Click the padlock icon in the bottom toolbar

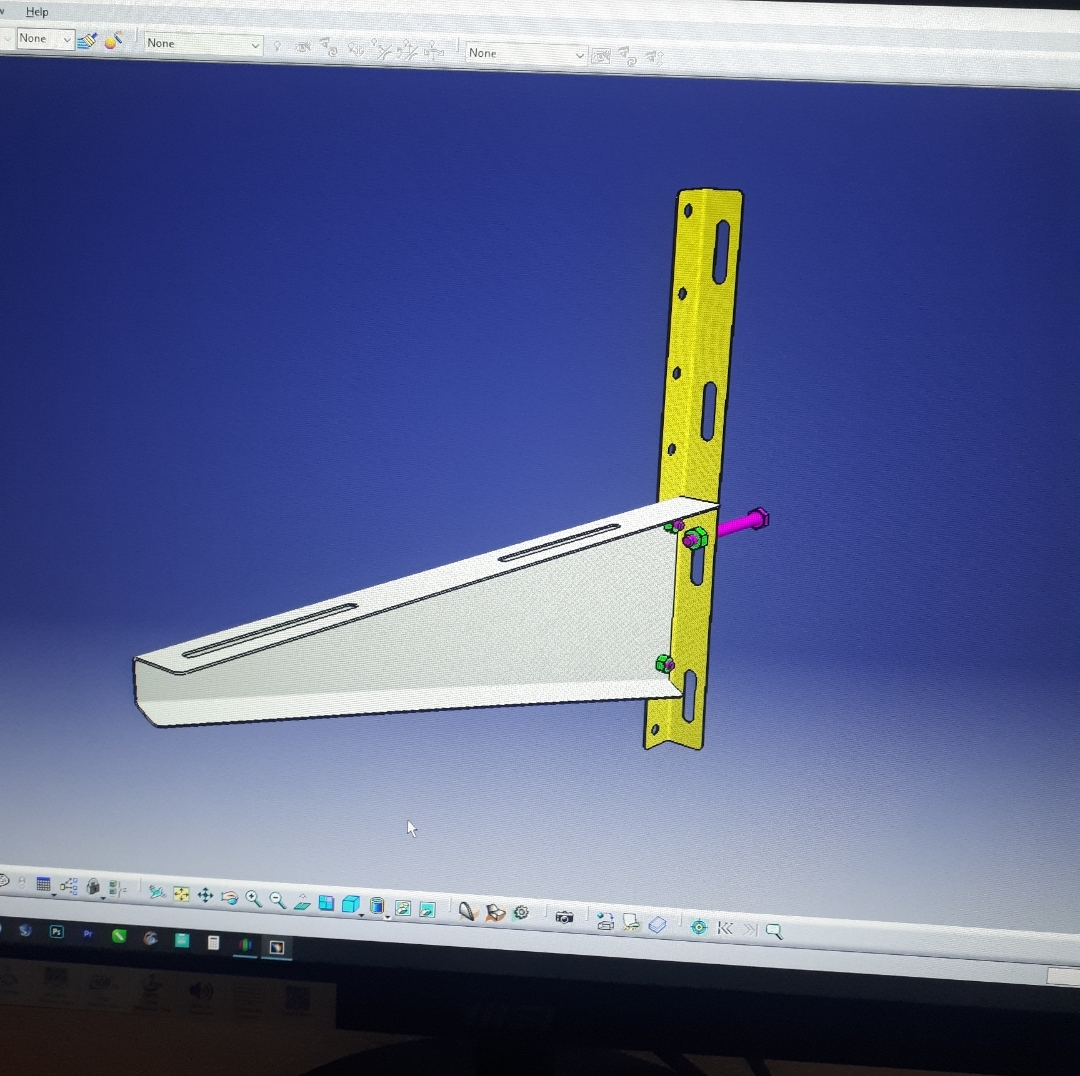[93, 887]
